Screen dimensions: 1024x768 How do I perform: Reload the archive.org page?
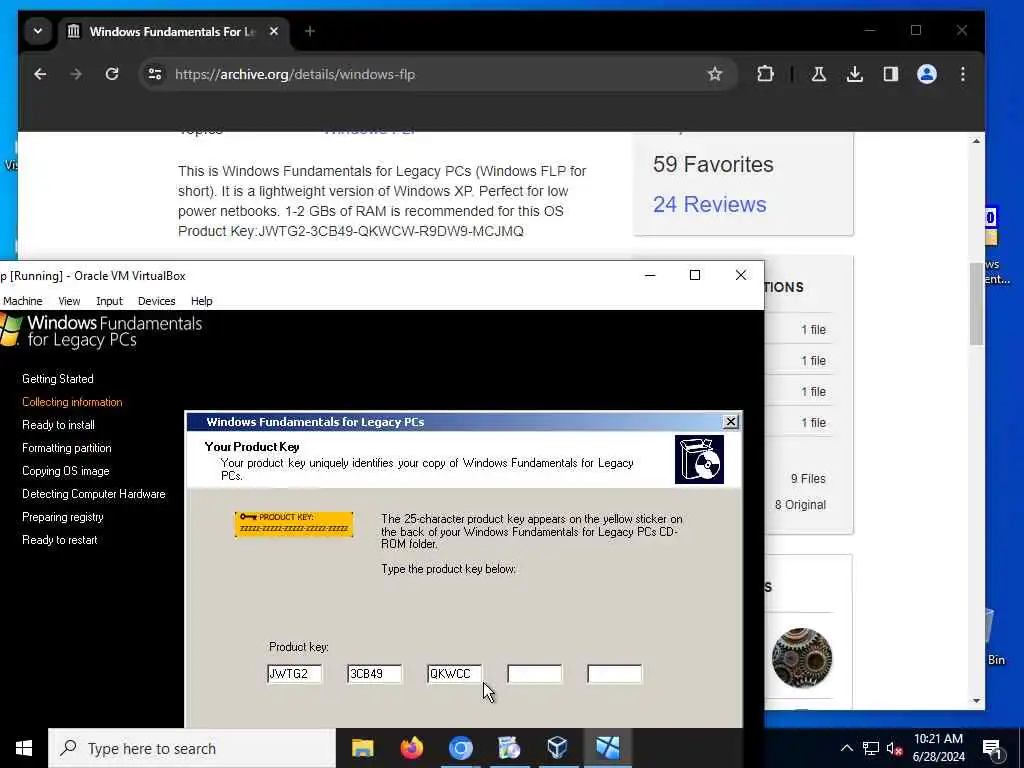pos(112,74)
